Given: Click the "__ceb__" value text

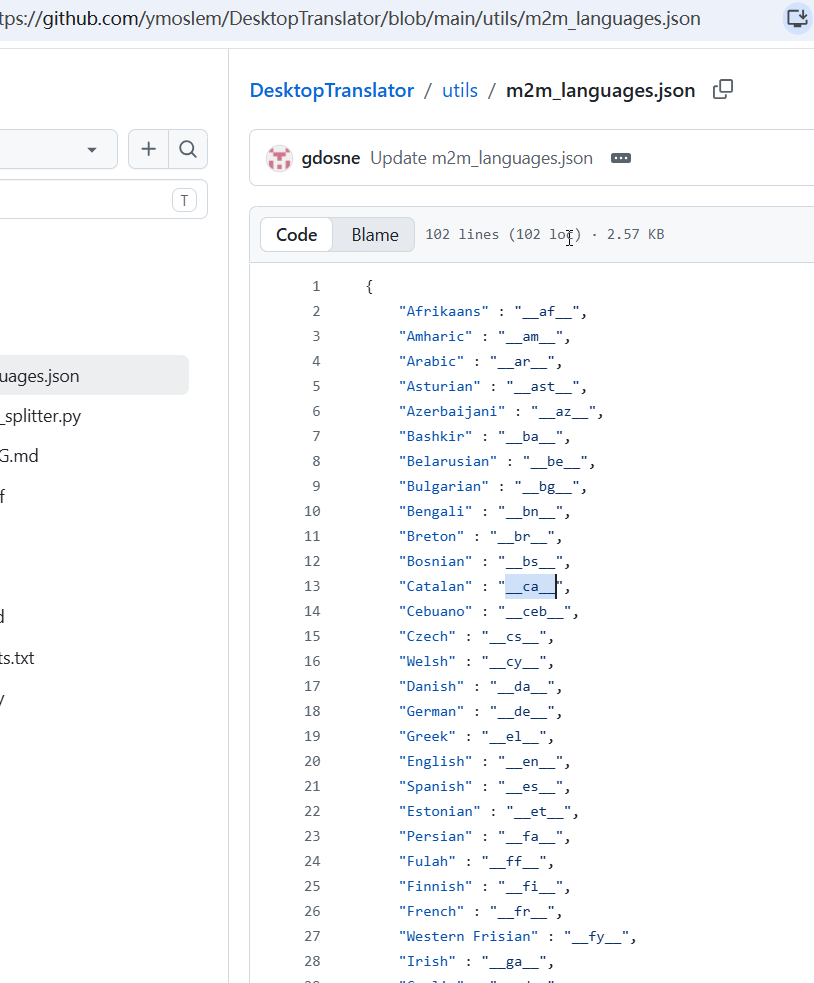Looking at the screenshot, I should tap(534, 611).
